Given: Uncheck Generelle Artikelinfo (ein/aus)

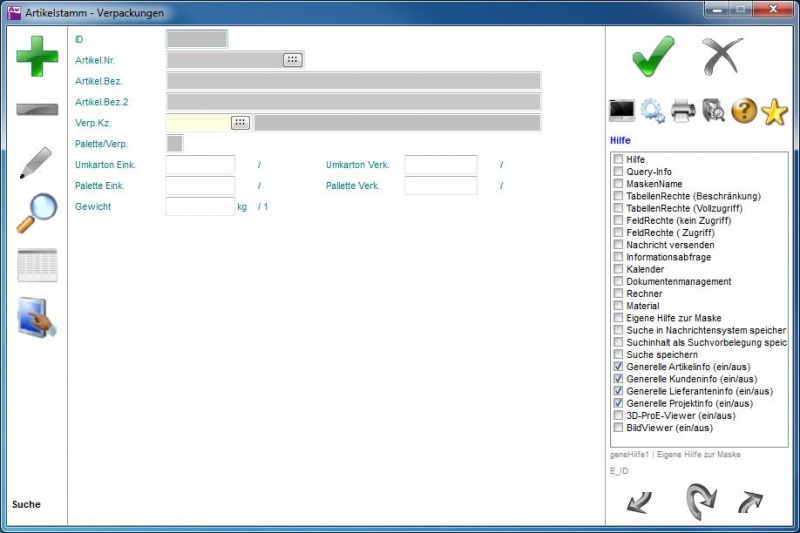Looking at the screenshot, I should (619, 367).
